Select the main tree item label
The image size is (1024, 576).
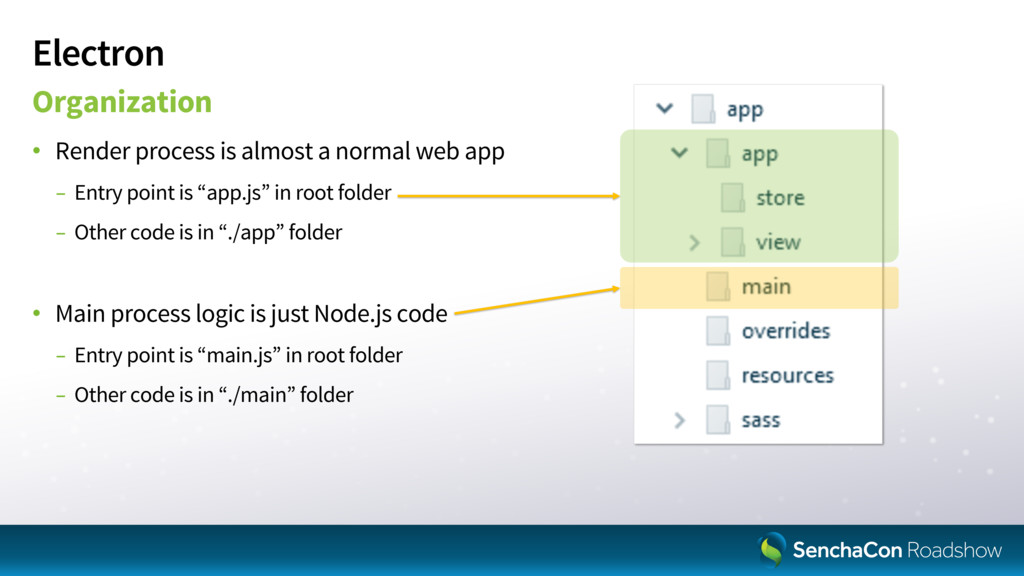(766, 287)
